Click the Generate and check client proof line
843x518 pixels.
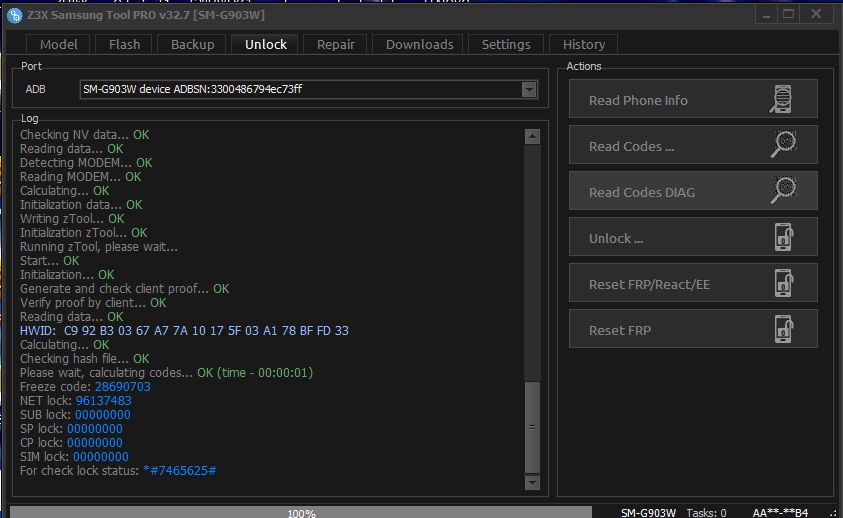125,289
